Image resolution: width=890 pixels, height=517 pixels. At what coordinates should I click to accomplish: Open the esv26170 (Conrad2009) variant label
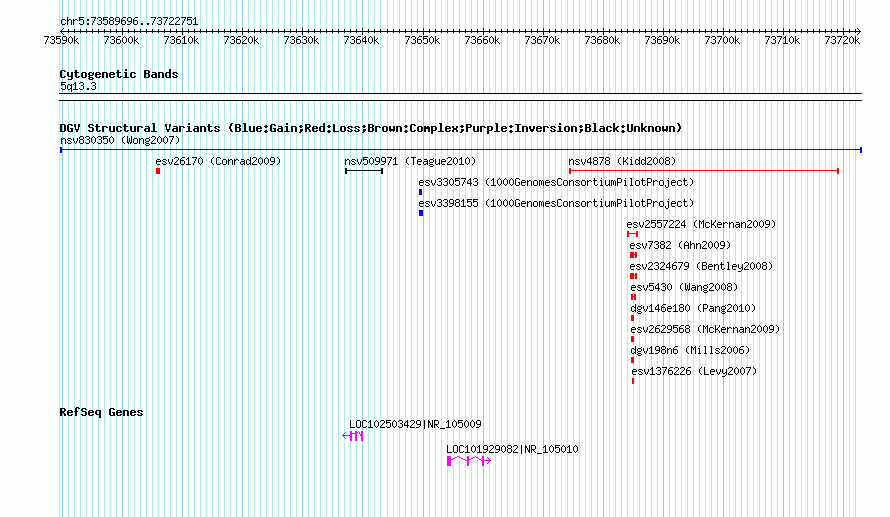[219, 161]
